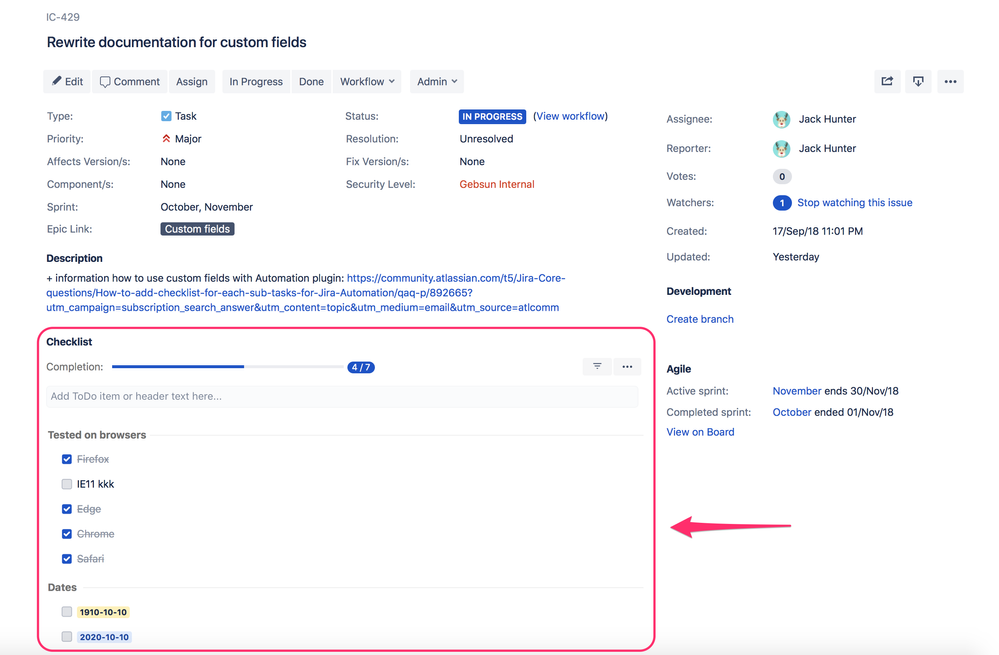
Task: Click the Resolution value Unresolved
Action: coord(486,139)
